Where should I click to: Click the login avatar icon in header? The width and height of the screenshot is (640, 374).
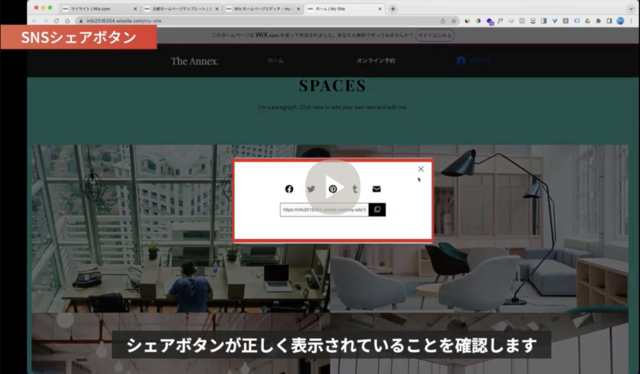coord(461,60)
